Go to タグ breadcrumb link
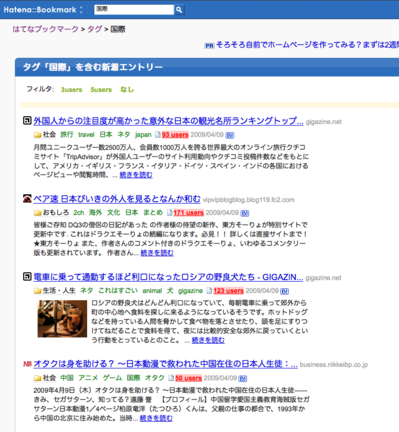 pyautogui.click(x=95, y=29)
